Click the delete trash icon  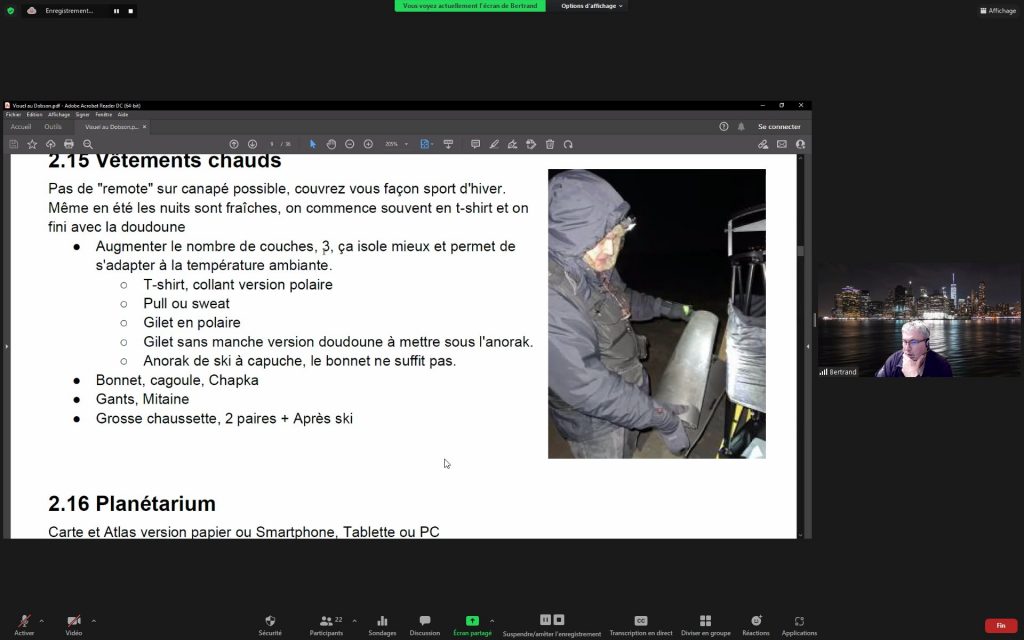[550, 144]
